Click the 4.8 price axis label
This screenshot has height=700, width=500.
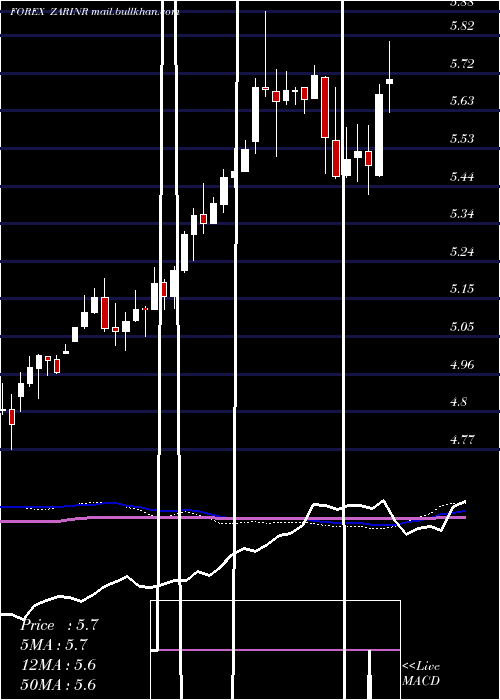point(458,402)
